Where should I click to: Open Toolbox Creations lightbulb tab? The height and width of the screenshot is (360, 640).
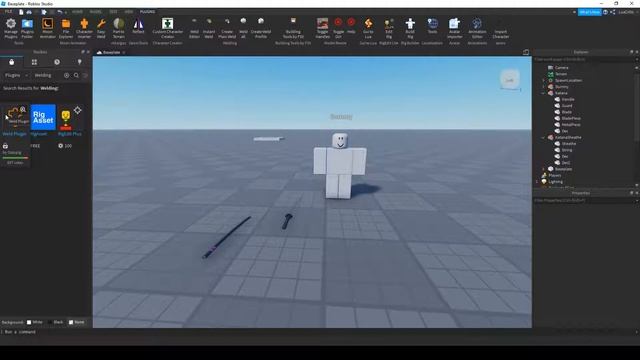80,62
